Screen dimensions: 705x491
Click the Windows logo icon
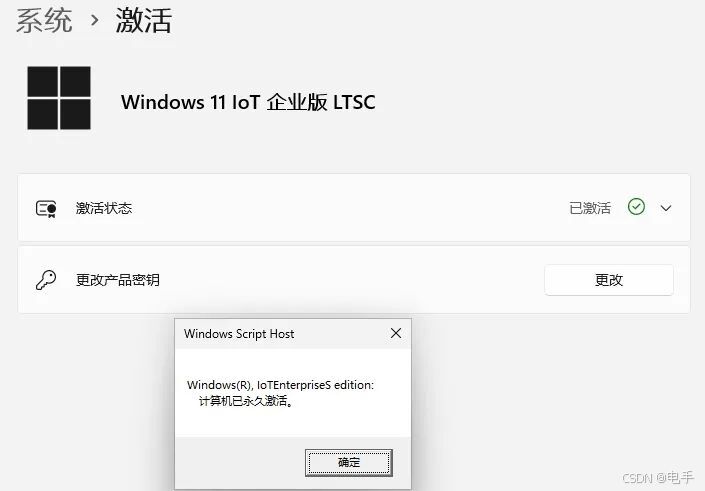[x=59, y=98]
